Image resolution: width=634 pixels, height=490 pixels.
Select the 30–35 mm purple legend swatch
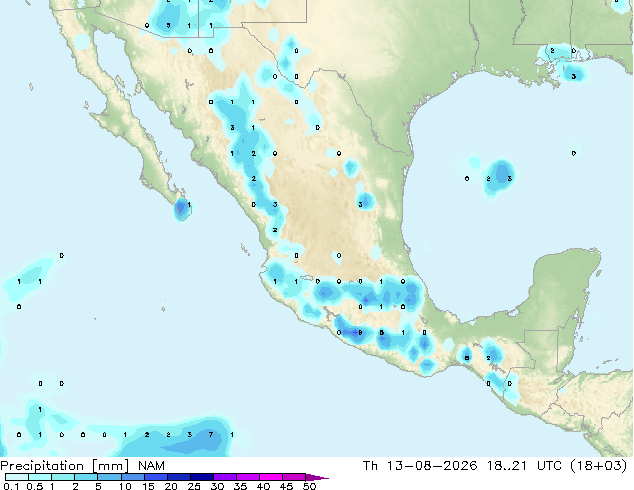point(225,477)
